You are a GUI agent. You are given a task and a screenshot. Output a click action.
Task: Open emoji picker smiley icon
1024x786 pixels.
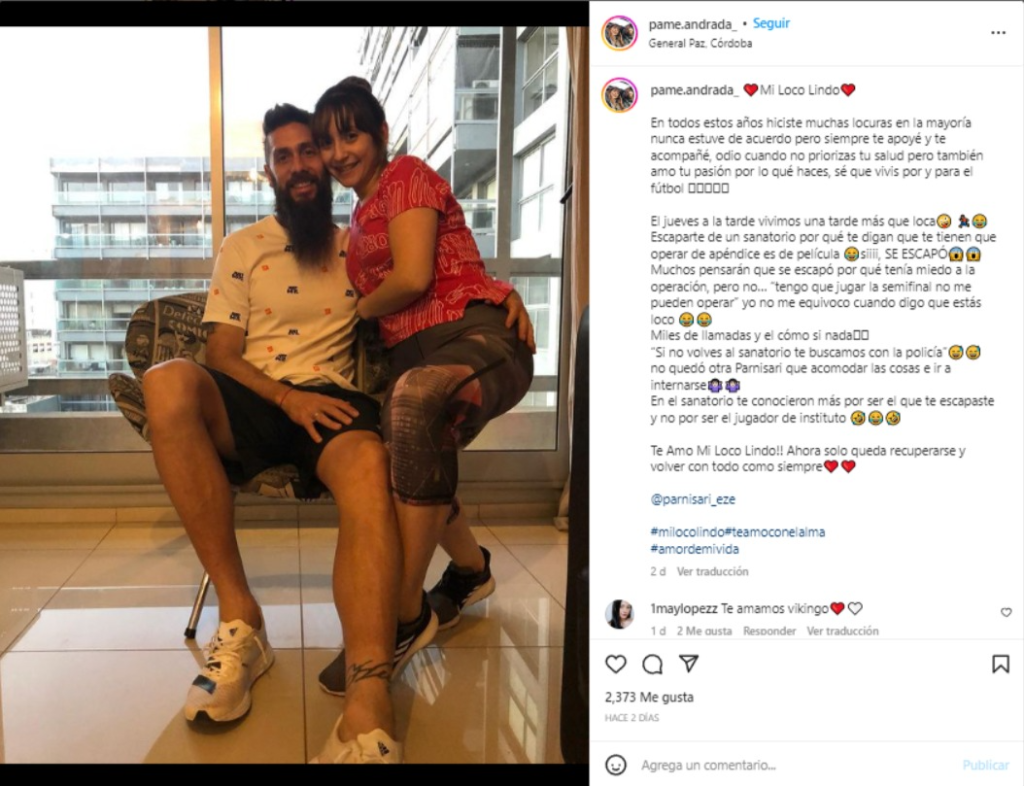click(615, 764)
